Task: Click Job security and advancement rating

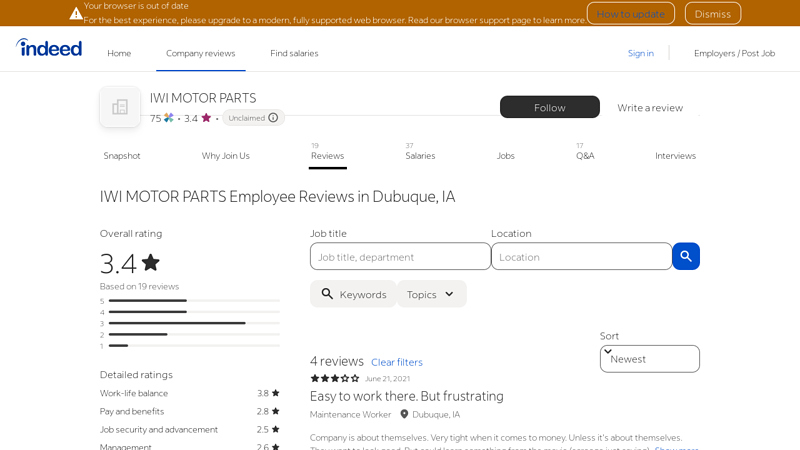Action: click(190, 430)
